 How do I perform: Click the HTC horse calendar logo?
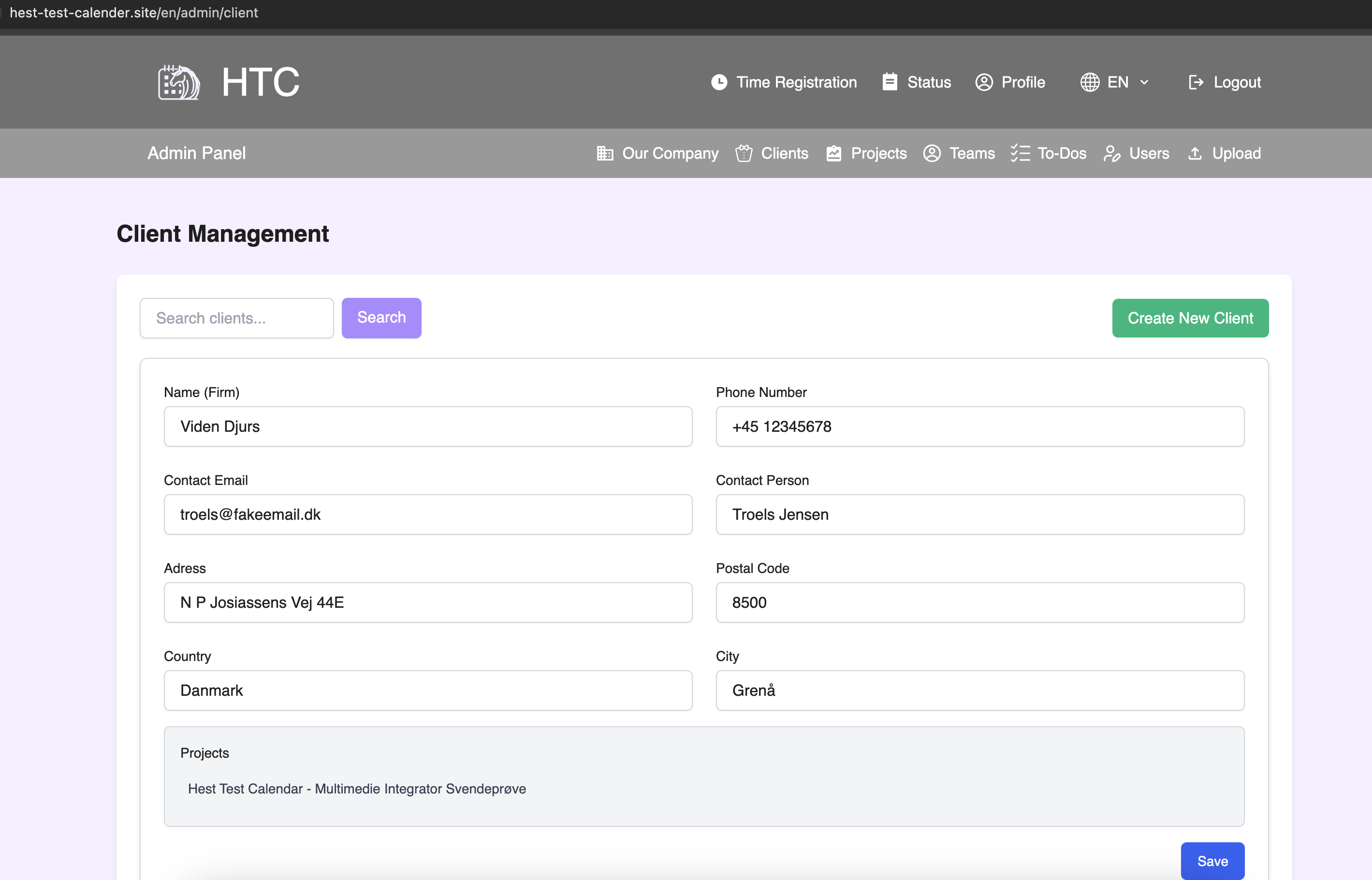click(x=179, y=82)
